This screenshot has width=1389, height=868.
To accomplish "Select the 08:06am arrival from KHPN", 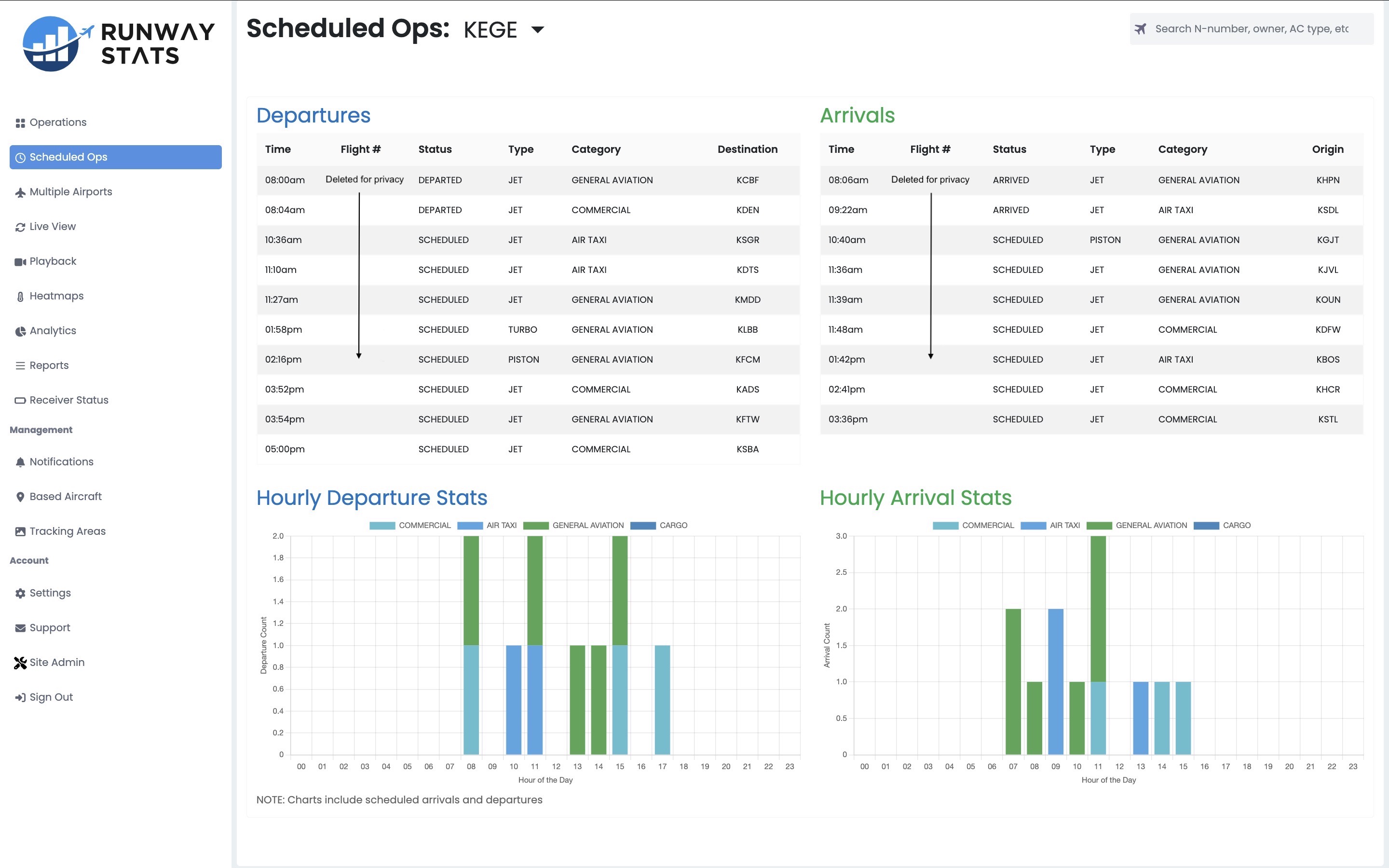I will (x=1091, y=180).
